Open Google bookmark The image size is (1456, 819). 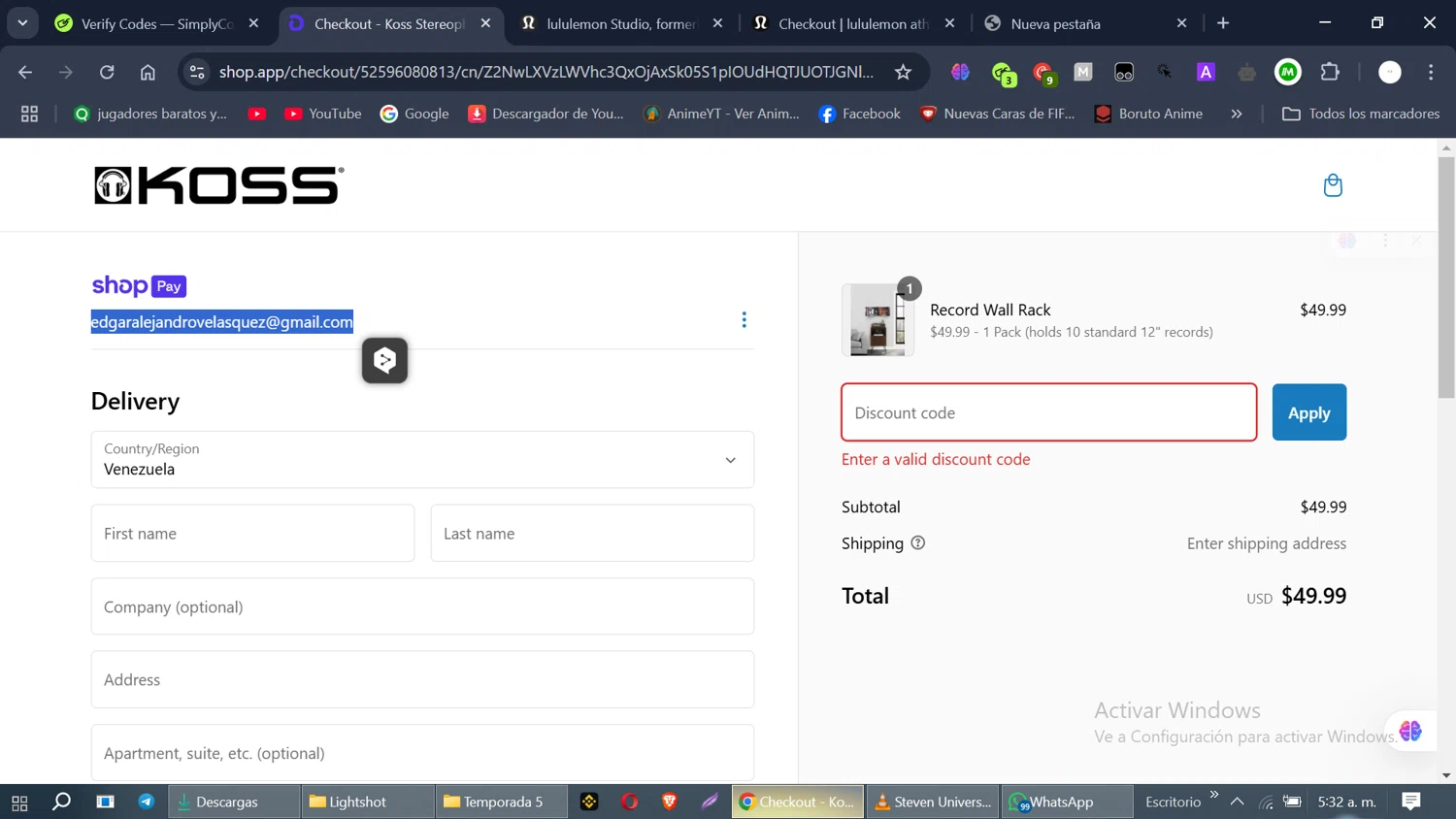(x=414, y=114)
